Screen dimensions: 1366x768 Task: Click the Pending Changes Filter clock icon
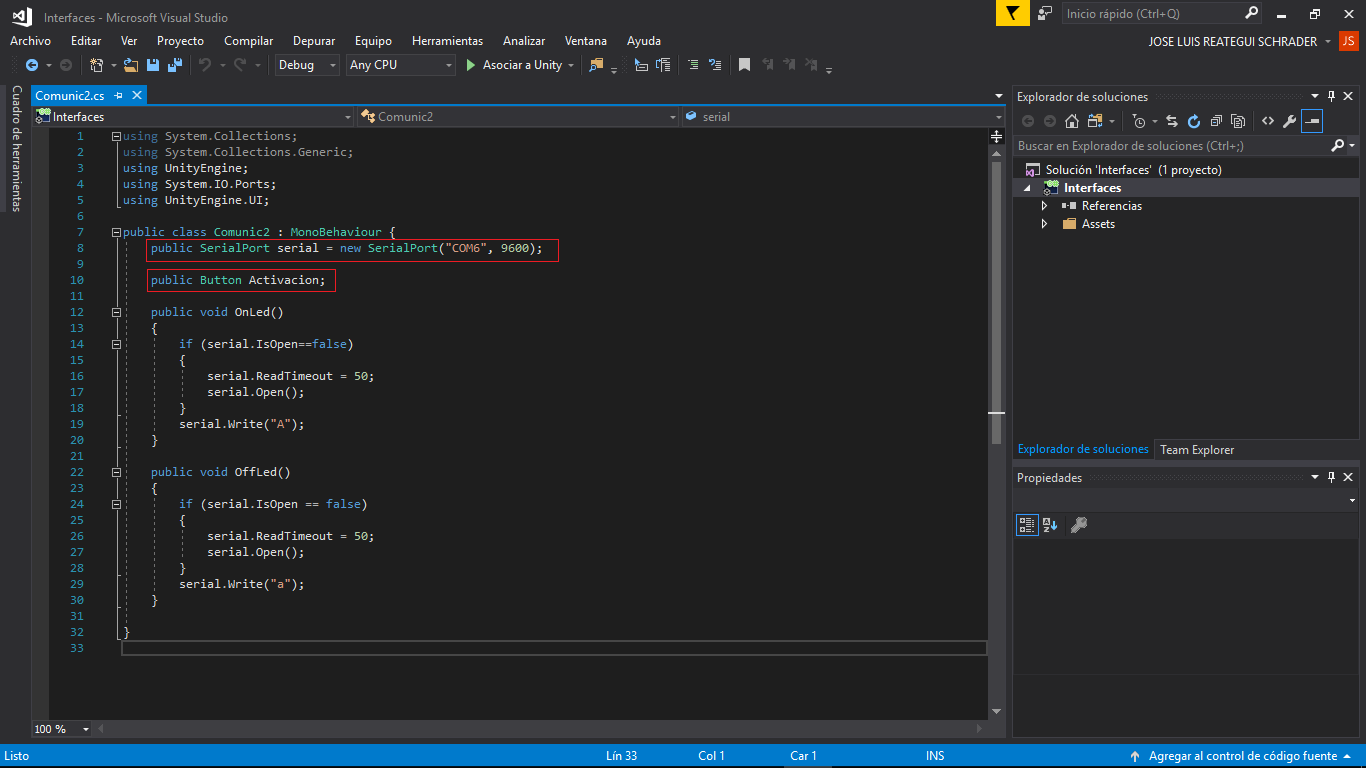point(1139,121)
